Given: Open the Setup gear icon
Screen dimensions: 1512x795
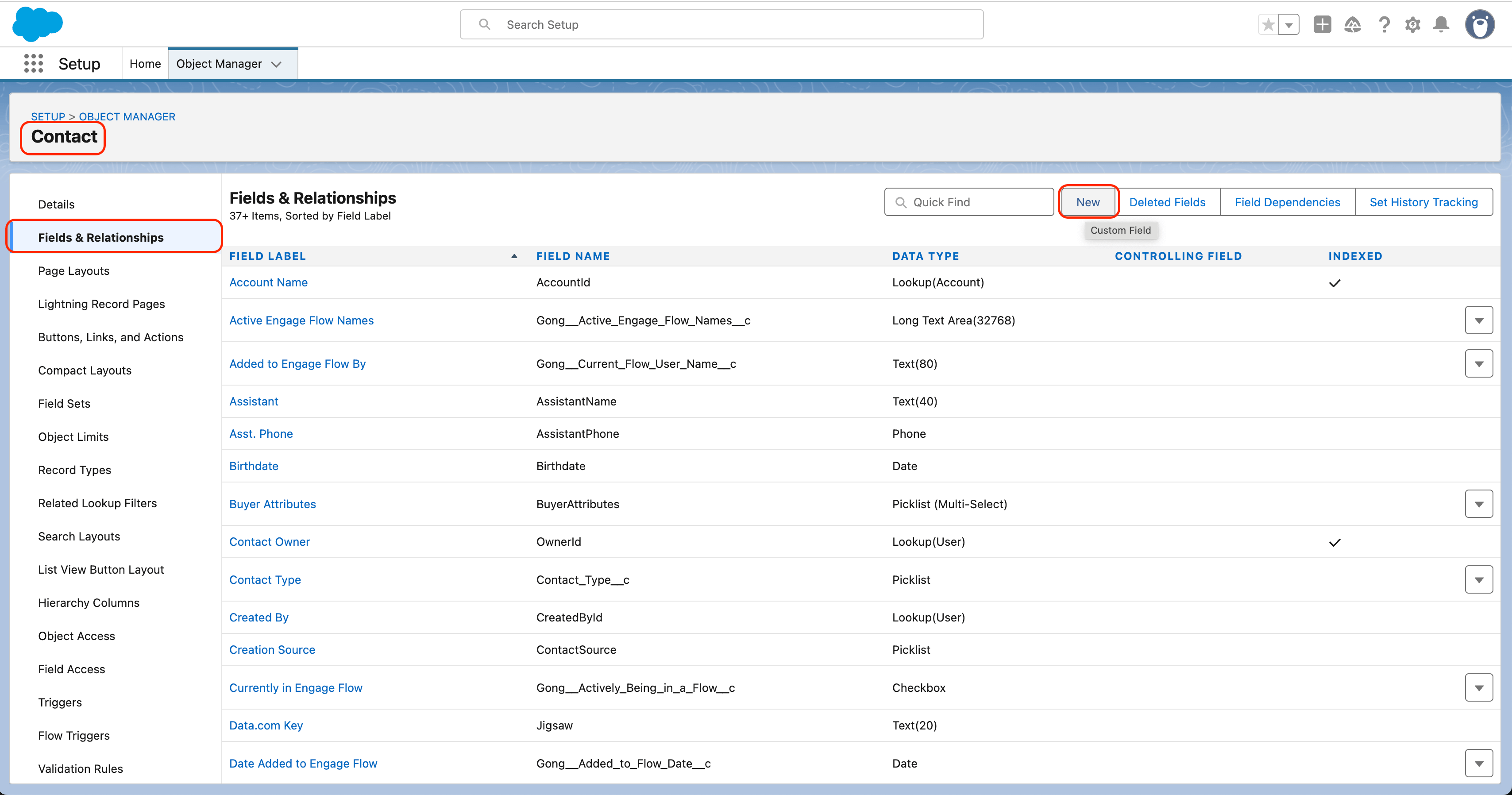Looking at the screenshot, I should [1413, 25].
